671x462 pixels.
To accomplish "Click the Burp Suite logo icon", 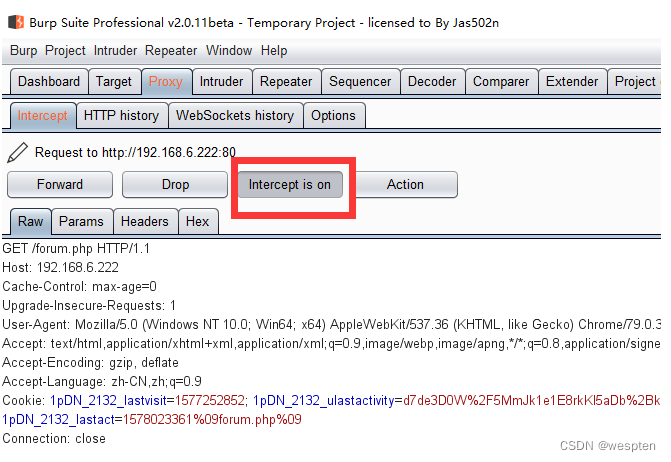I will tap(16, 22).
